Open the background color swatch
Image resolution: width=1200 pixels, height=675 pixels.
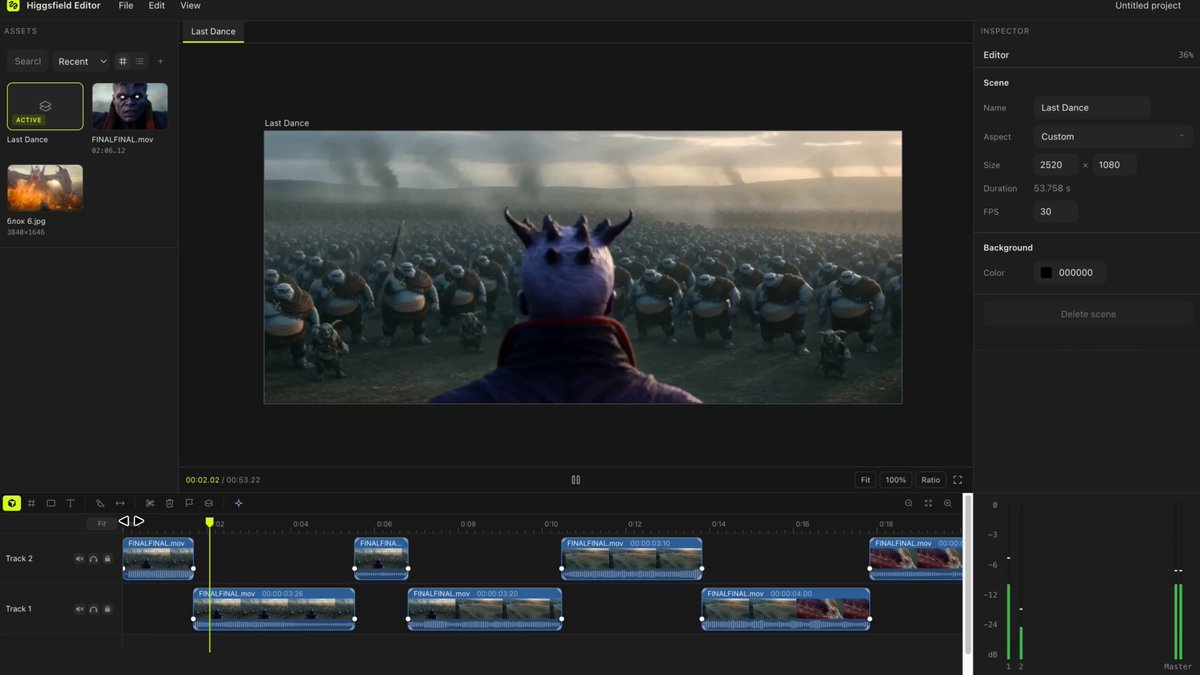[1046, 273]
